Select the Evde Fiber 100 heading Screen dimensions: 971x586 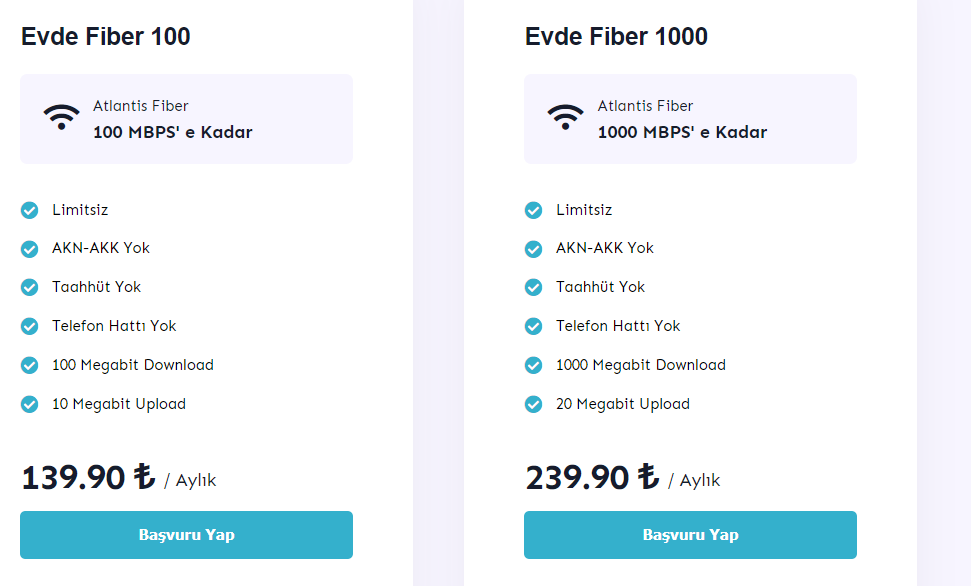pyautogui.click(x=105, y=37)
